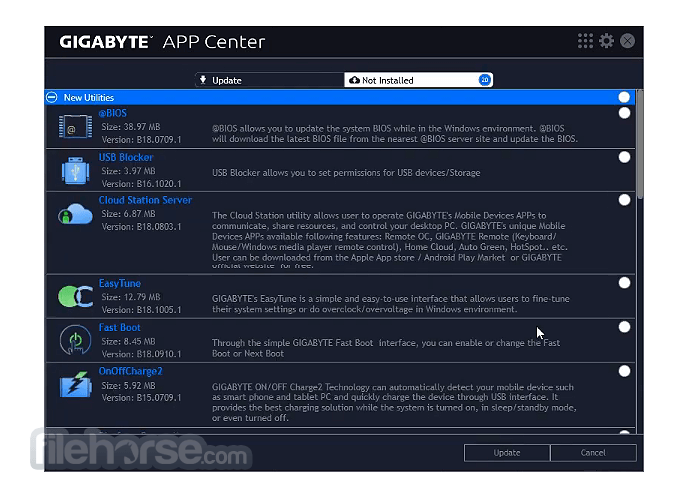
Task: Click the Cloud Station utility description
Action: point(390,240)
